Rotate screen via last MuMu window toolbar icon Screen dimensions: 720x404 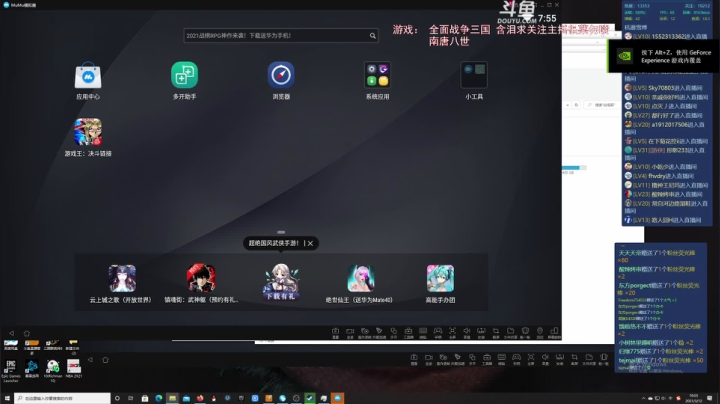pos(554,332)
